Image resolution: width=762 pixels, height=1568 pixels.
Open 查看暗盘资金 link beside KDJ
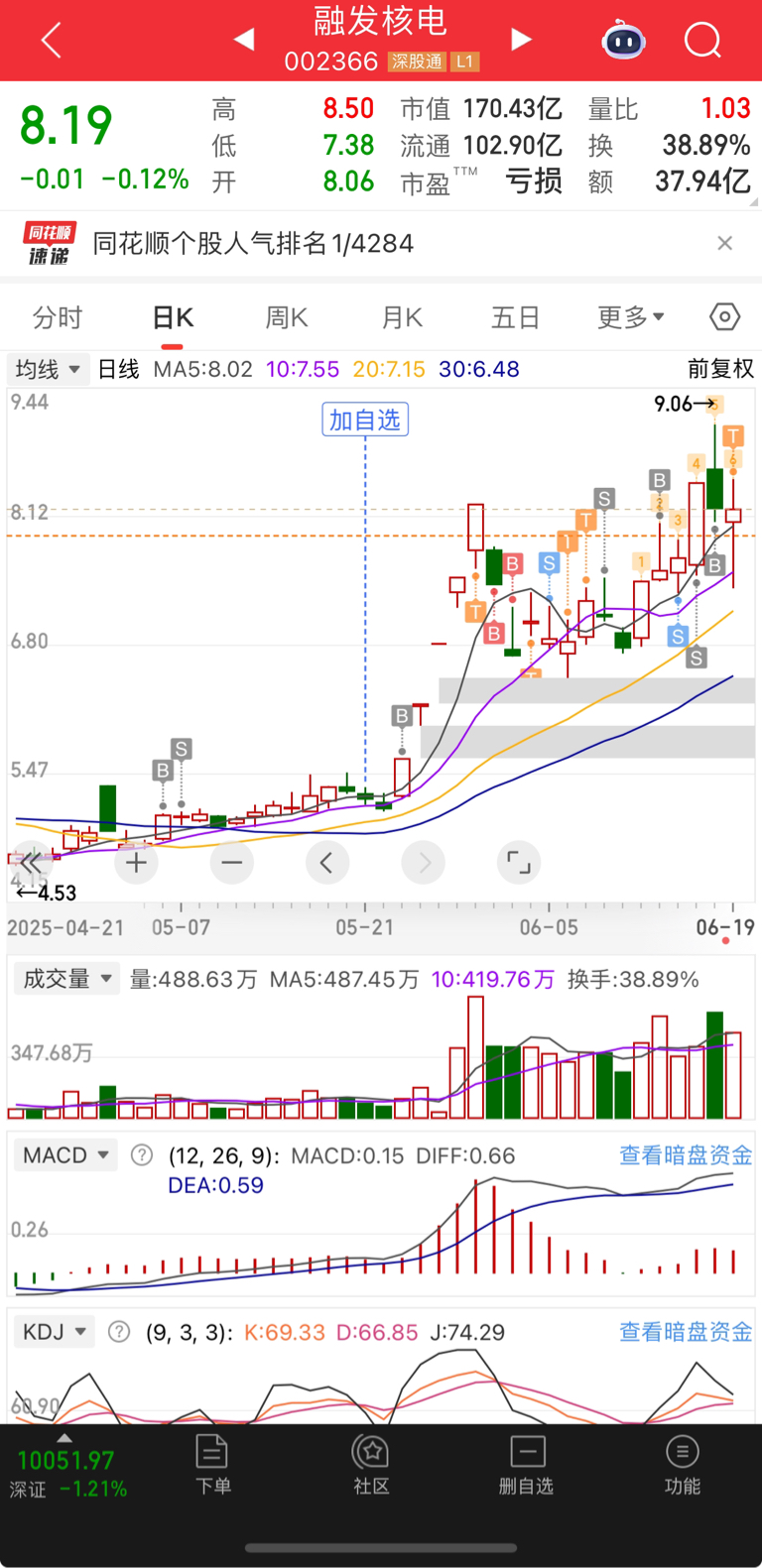pyautogui.click(x=686, y=1332)
